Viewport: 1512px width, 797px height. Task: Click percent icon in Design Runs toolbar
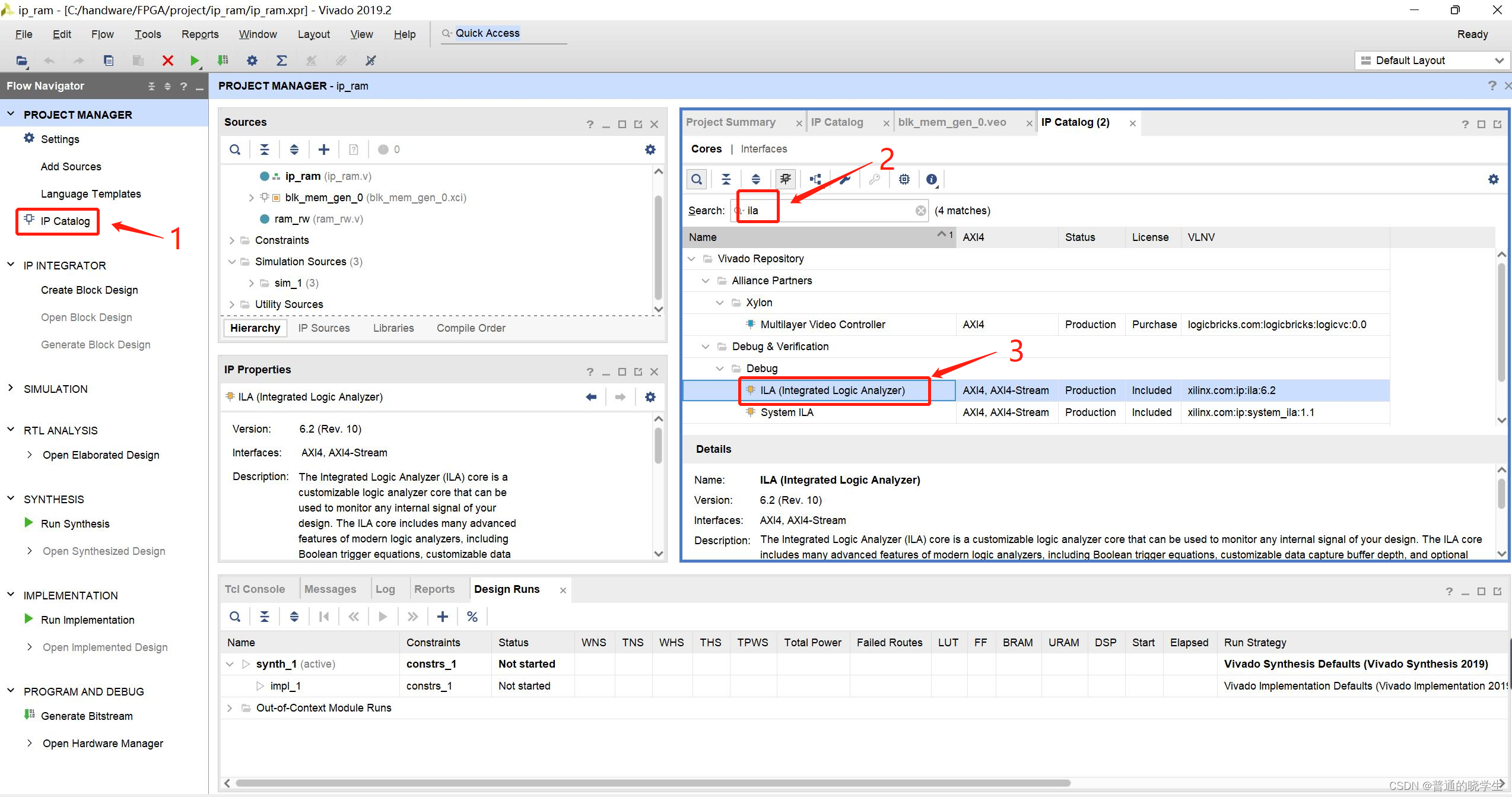coord(472,617)
